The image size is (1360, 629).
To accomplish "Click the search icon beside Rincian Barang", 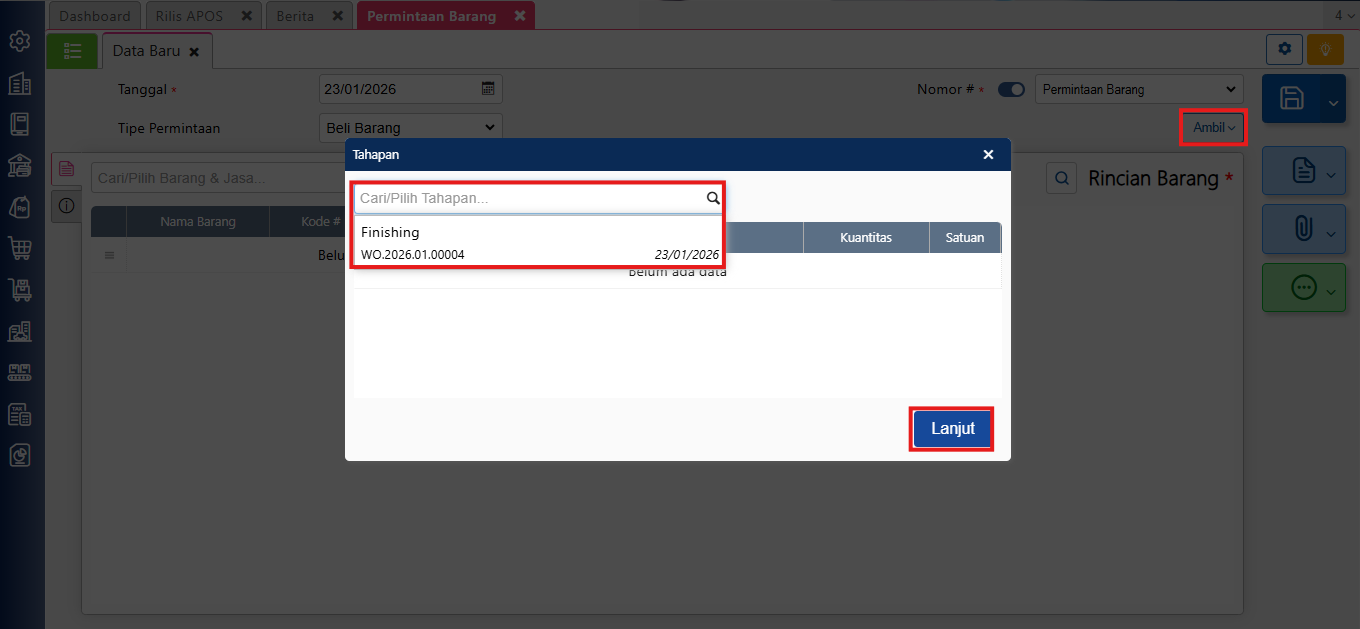I will 1061,178.
